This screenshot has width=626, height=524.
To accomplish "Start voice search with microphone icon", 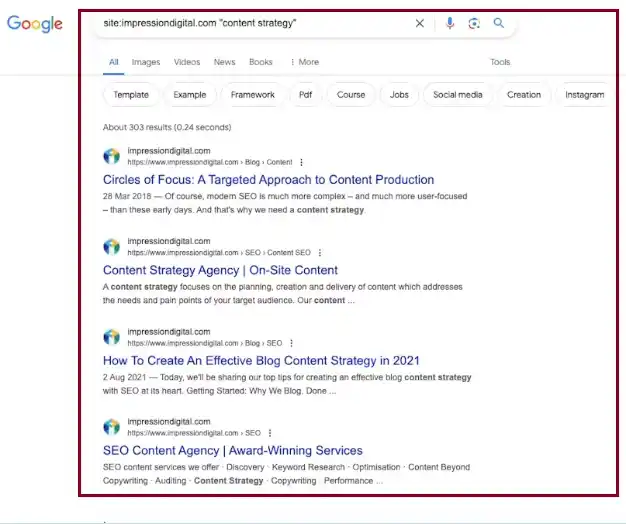I will click(450, 24).
